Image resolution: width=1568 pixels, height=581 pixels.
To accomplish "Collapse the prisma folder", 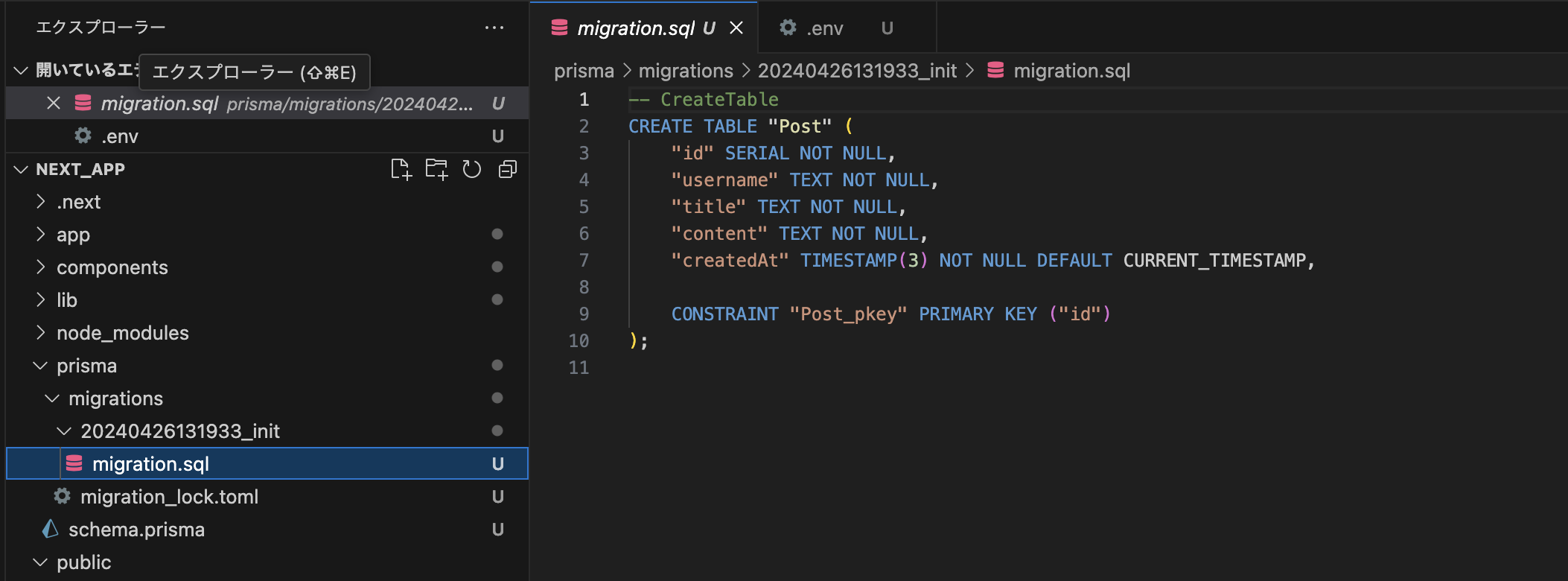I will (40, 365).
